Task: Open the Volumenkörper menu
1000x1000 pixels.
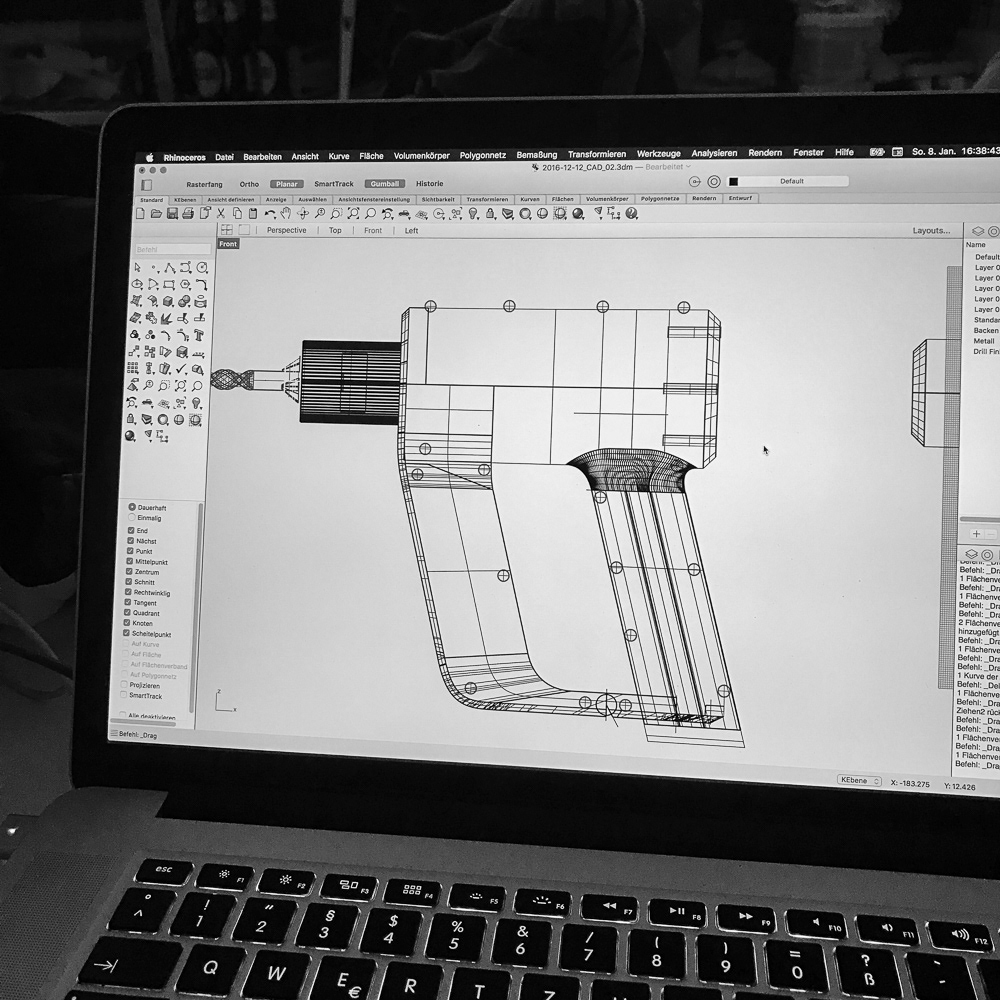Action: point(422,155)
